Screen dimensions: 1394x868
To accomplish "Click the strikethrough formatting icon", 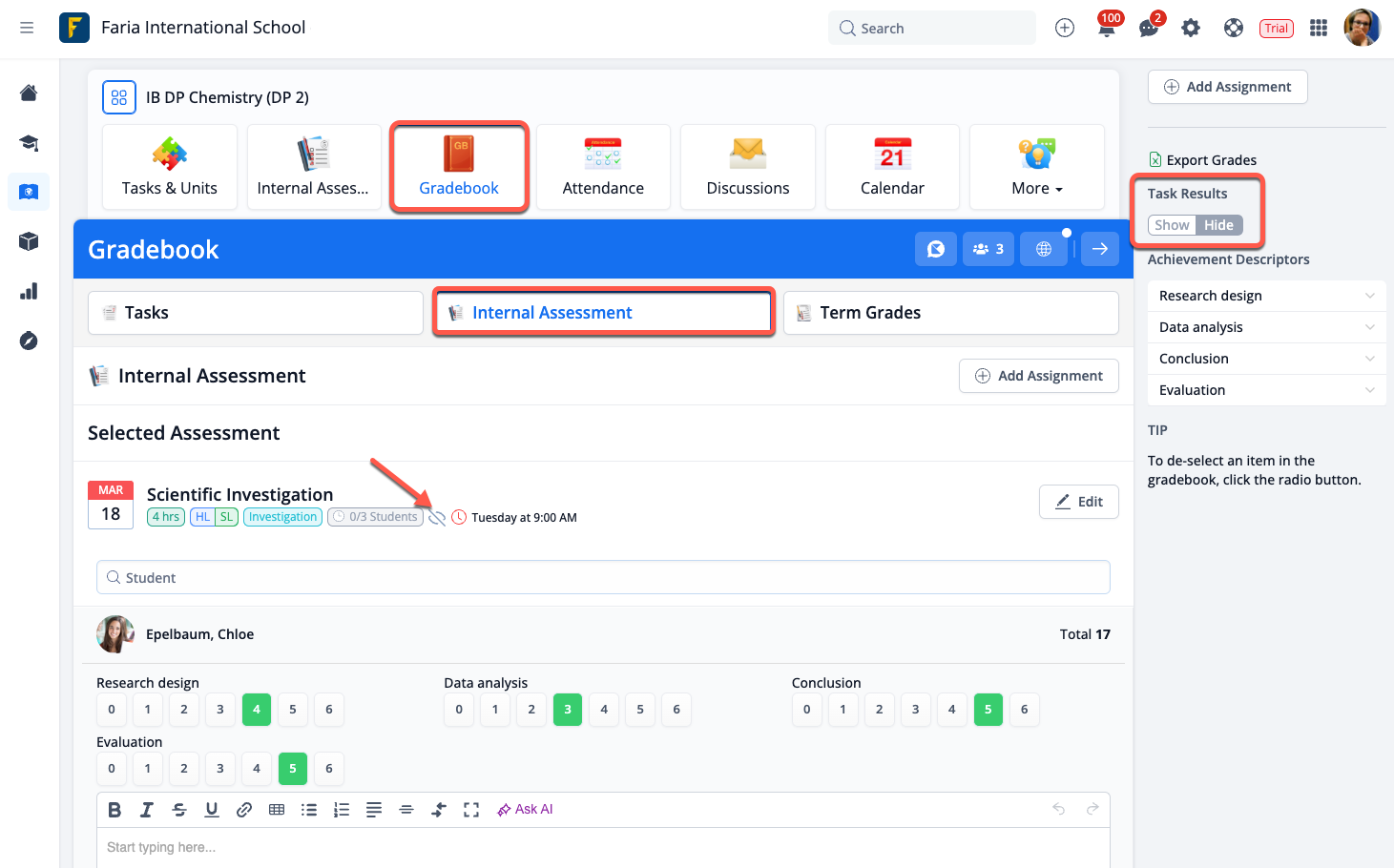I will point(179,810).
